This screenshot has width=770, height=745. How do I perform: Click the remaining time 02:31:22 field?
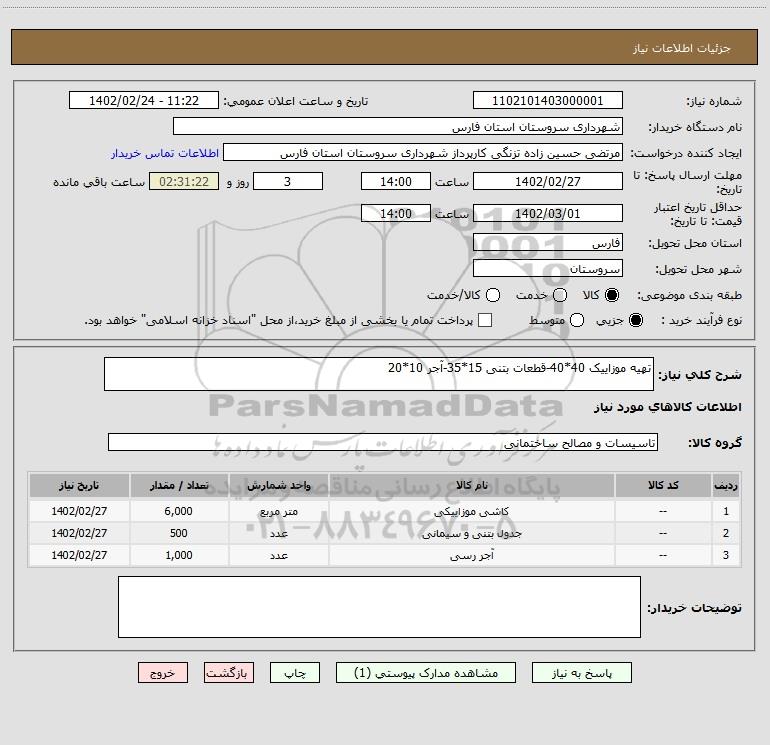[x=184, y=181]
